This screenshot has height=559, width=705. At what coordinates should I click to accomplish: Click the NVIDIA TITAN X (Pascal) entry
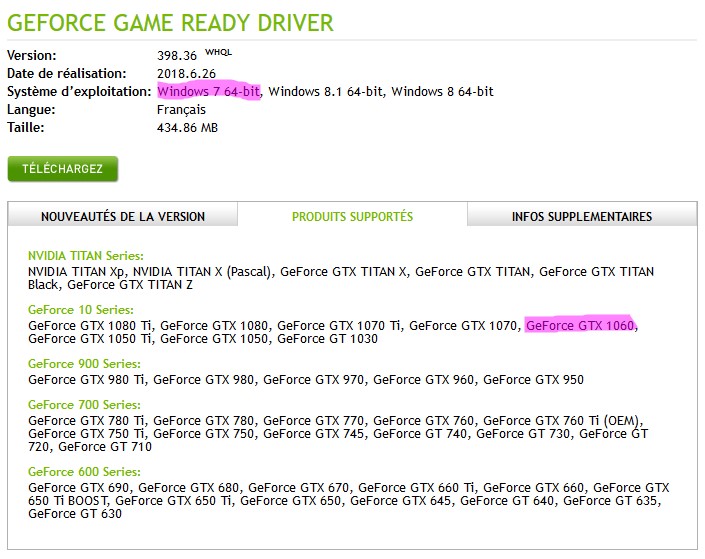tap(202, 272)
